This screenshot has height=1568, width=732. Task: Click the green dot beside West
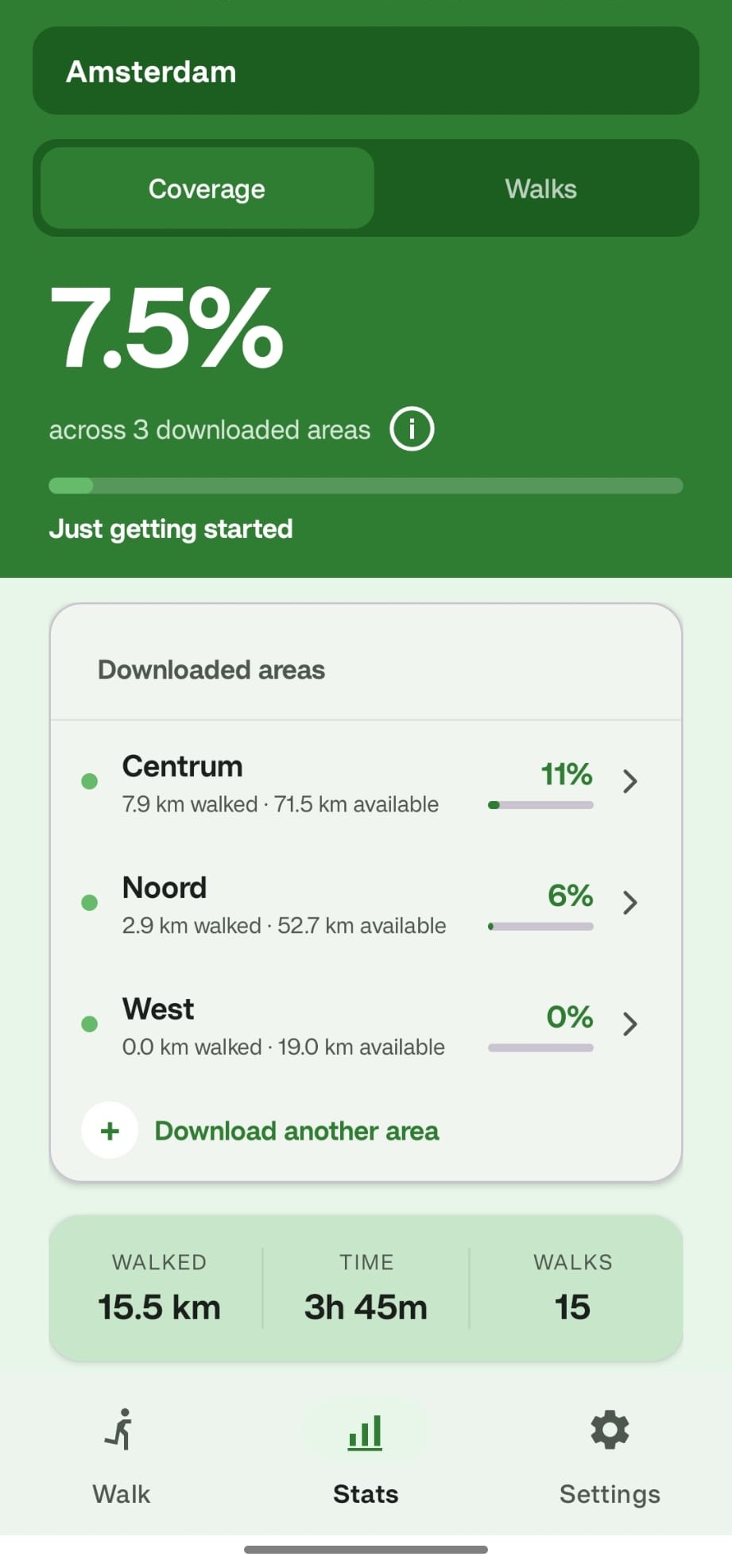click(90, 1024)
